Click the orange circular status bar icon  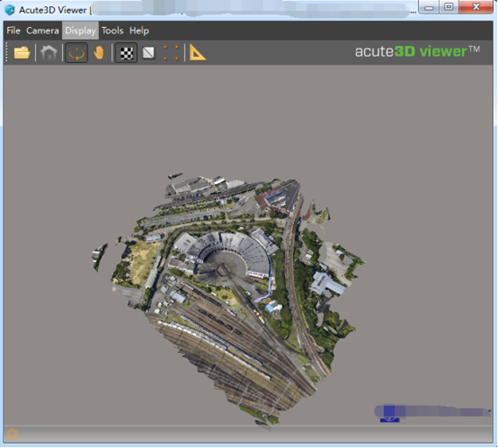click(12, 434)
